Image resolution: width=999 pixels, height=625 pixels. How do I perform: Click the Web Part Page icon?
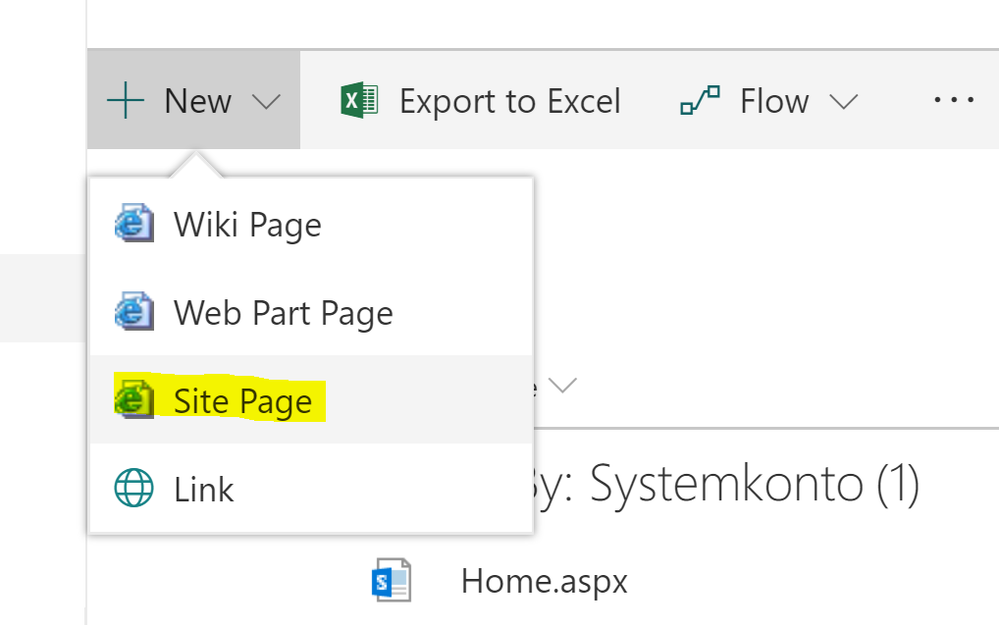[134, 313]
